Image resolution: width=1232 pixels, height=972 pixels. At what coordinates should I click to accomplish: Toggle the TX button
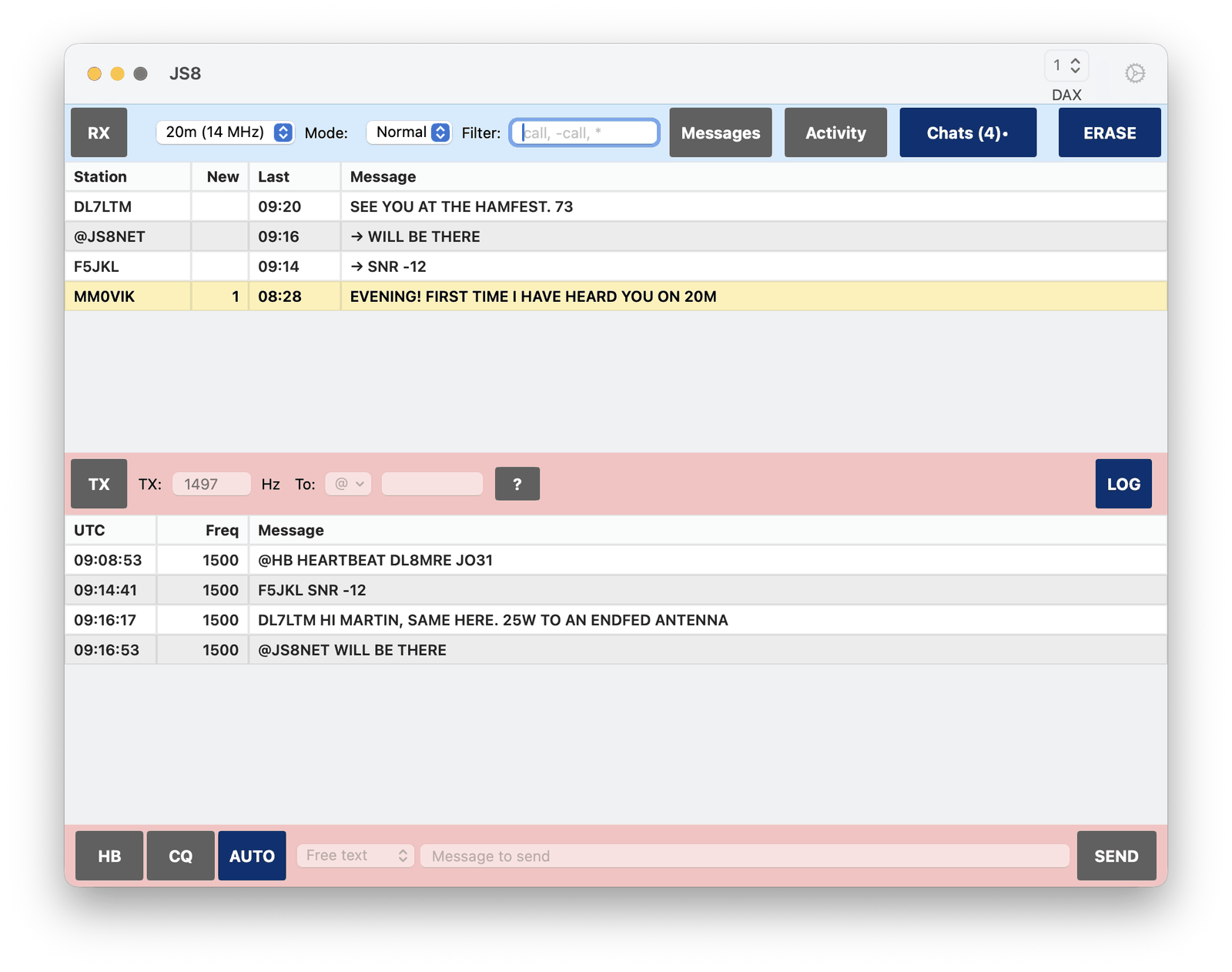(99, 484)
